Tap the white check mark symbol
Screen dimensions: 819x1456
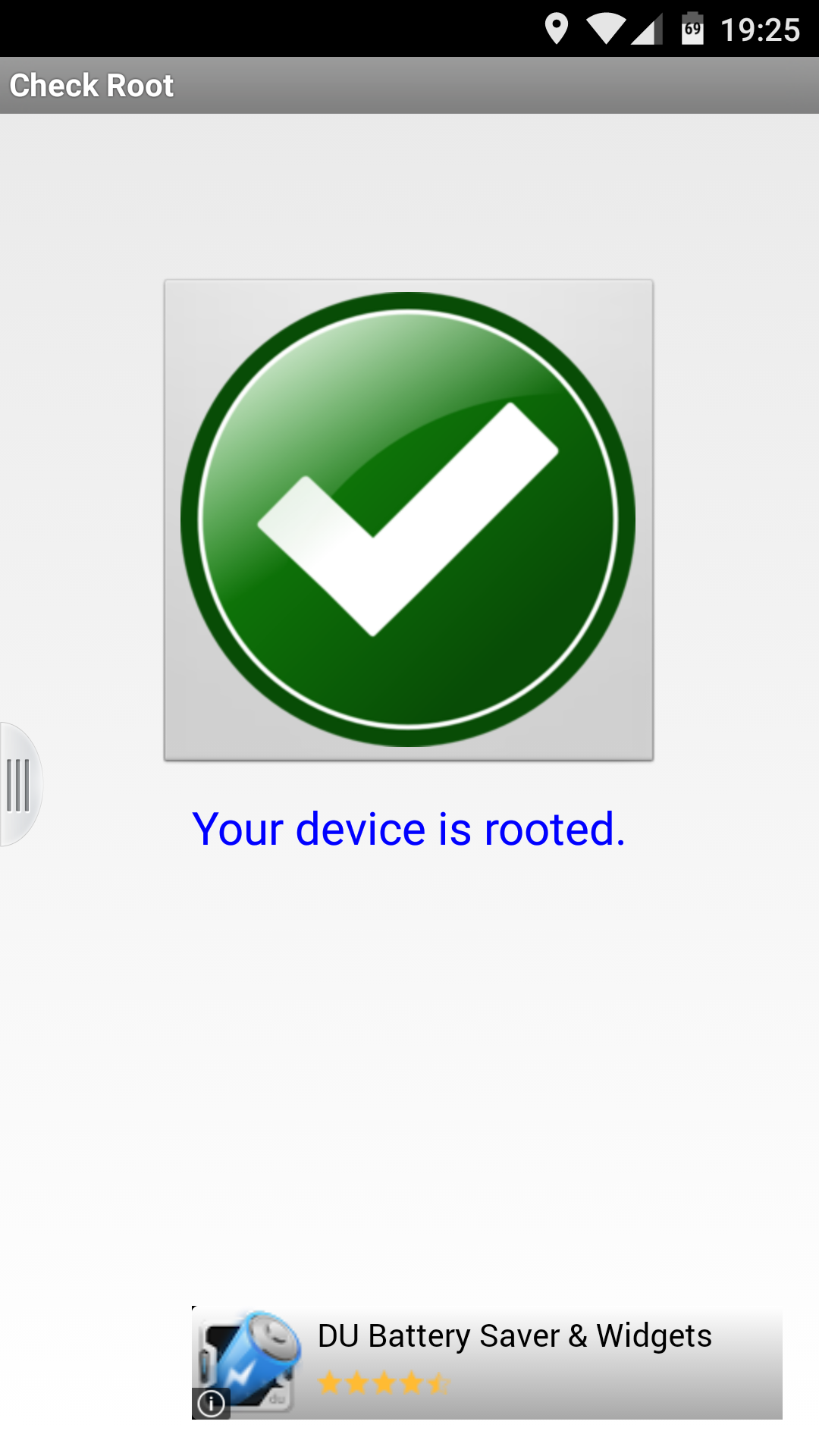coord(408,519)
